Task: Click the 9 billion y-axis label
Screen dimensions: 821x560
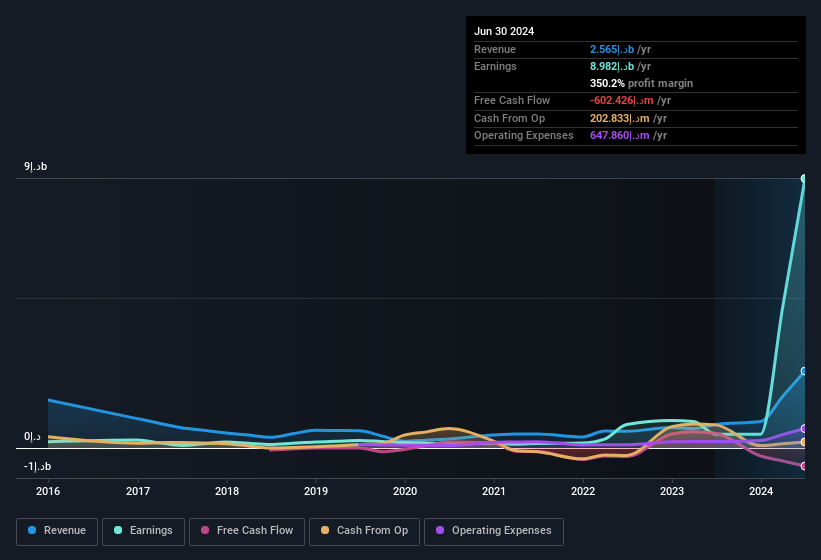Action: pyautogui.click(x=36, y=166)
